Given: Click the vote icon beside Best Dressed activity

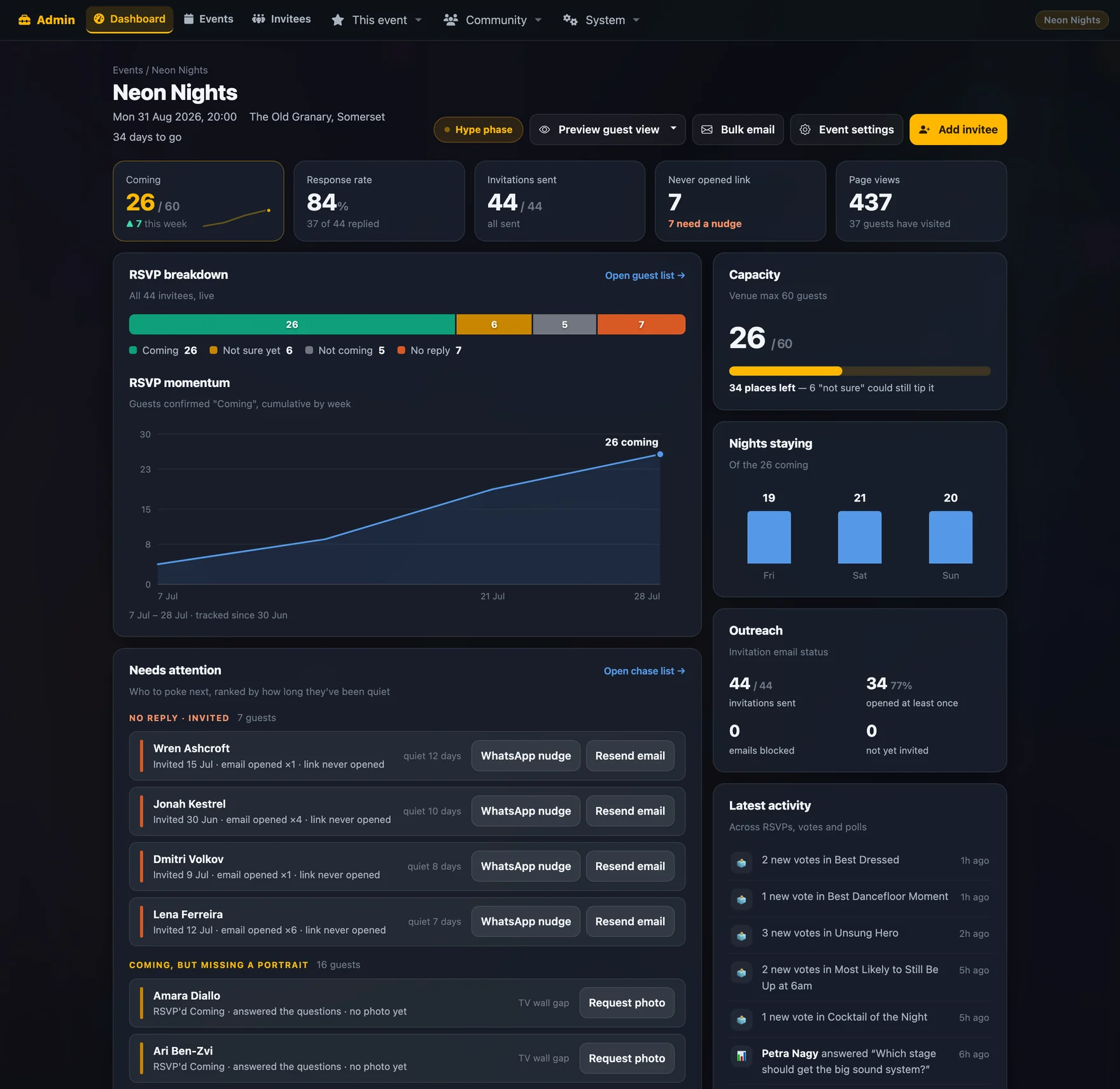Looking at the screenshot, I should click(x=741, y=863).
